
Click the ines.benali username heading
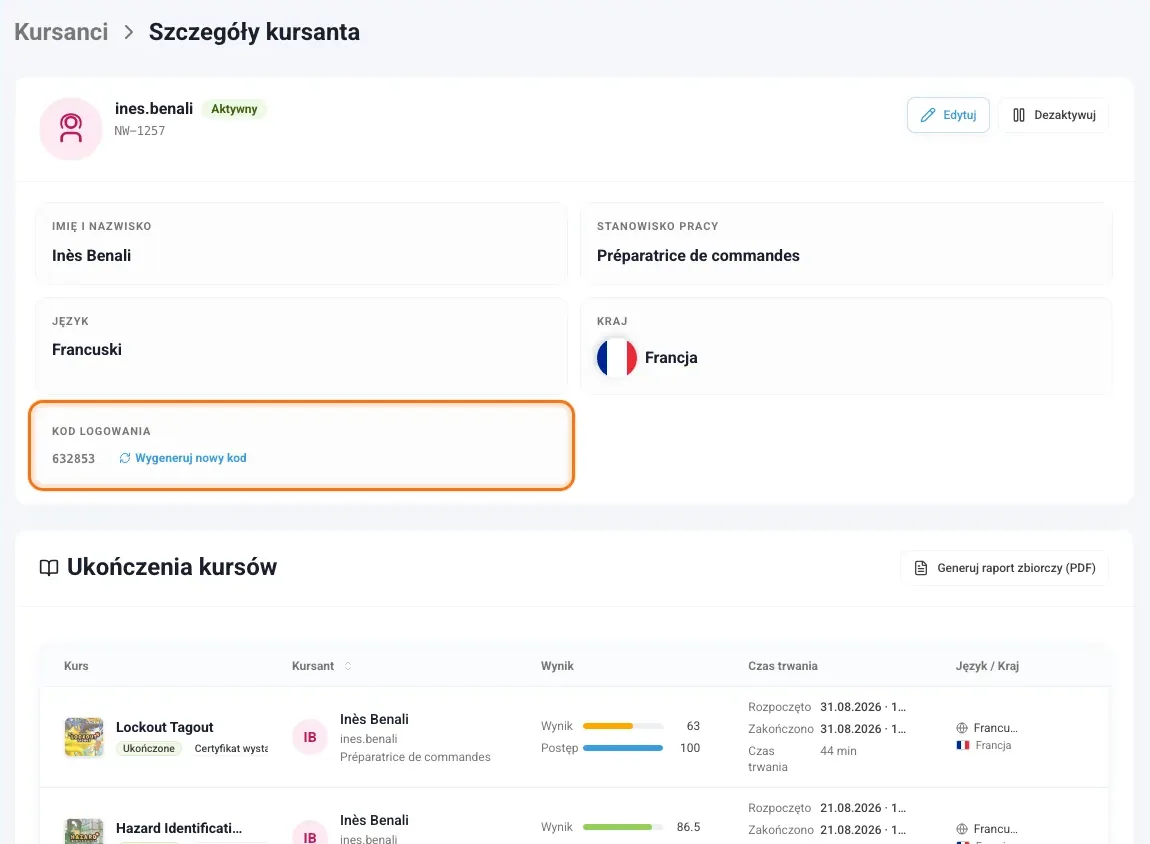click(x=154, y=109)
